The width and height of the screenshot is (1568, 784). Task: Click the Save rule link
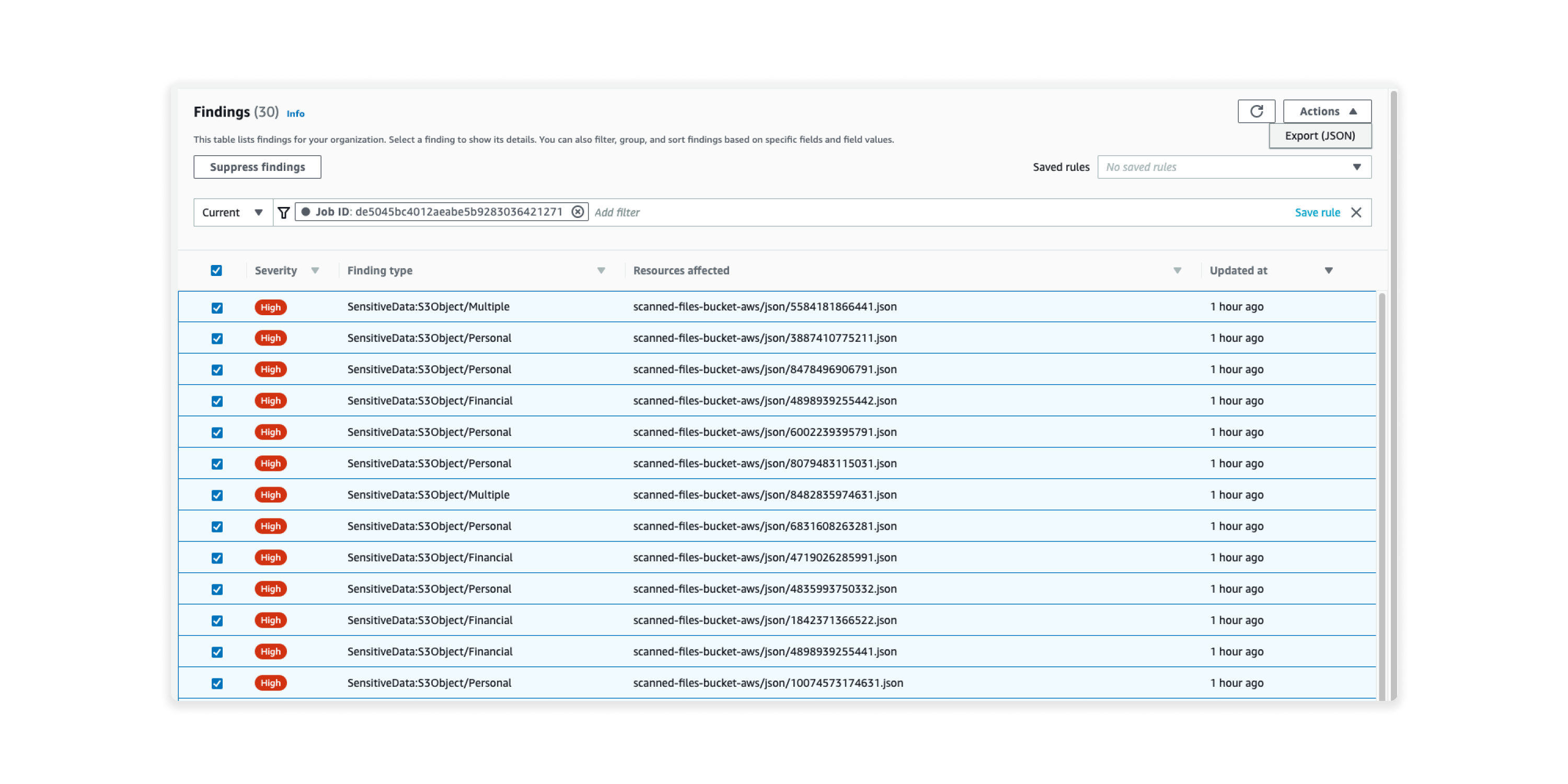[1317, 212]
